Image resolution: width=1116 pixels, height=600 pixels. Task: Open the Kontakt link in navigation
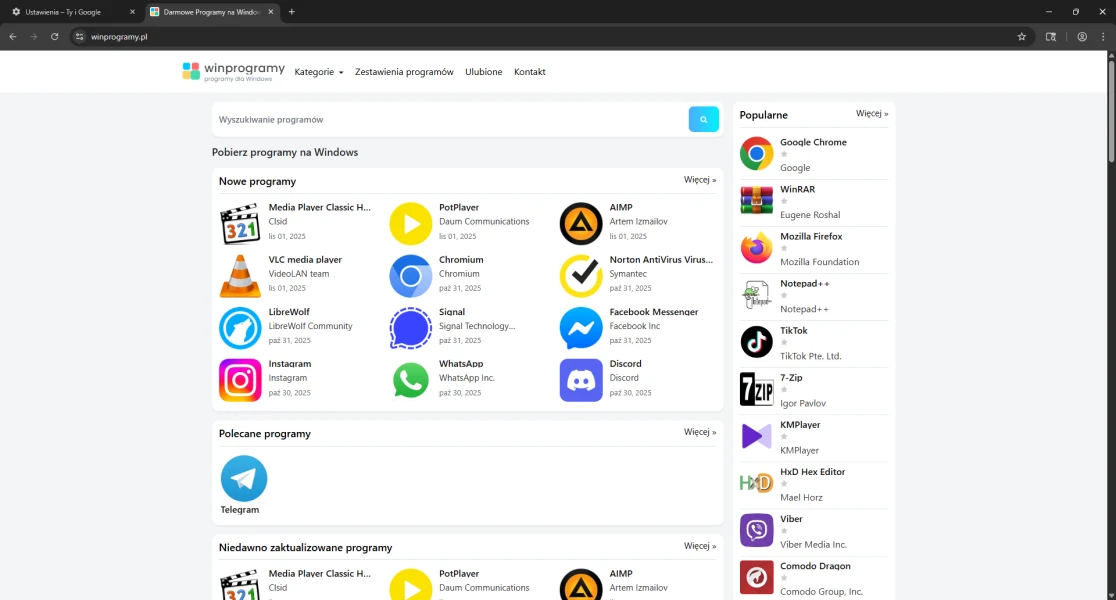point(530,72)
